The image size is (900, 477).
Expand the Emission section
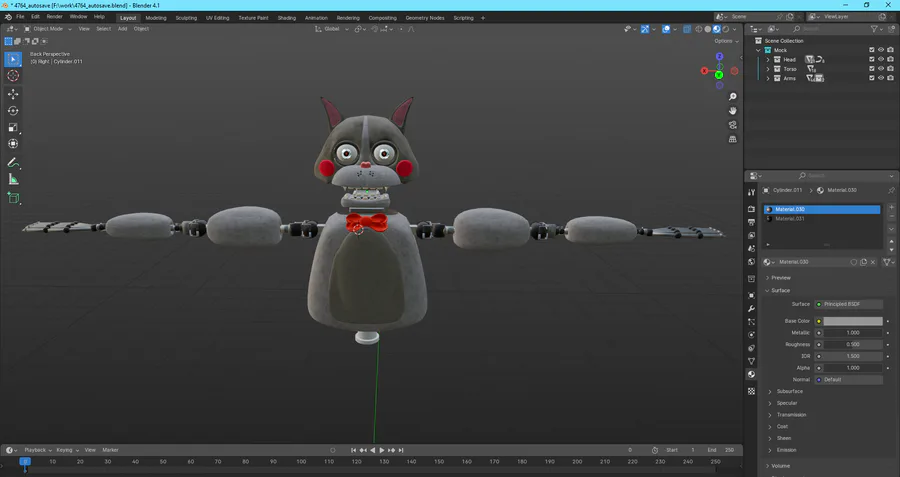click(786, 450)
